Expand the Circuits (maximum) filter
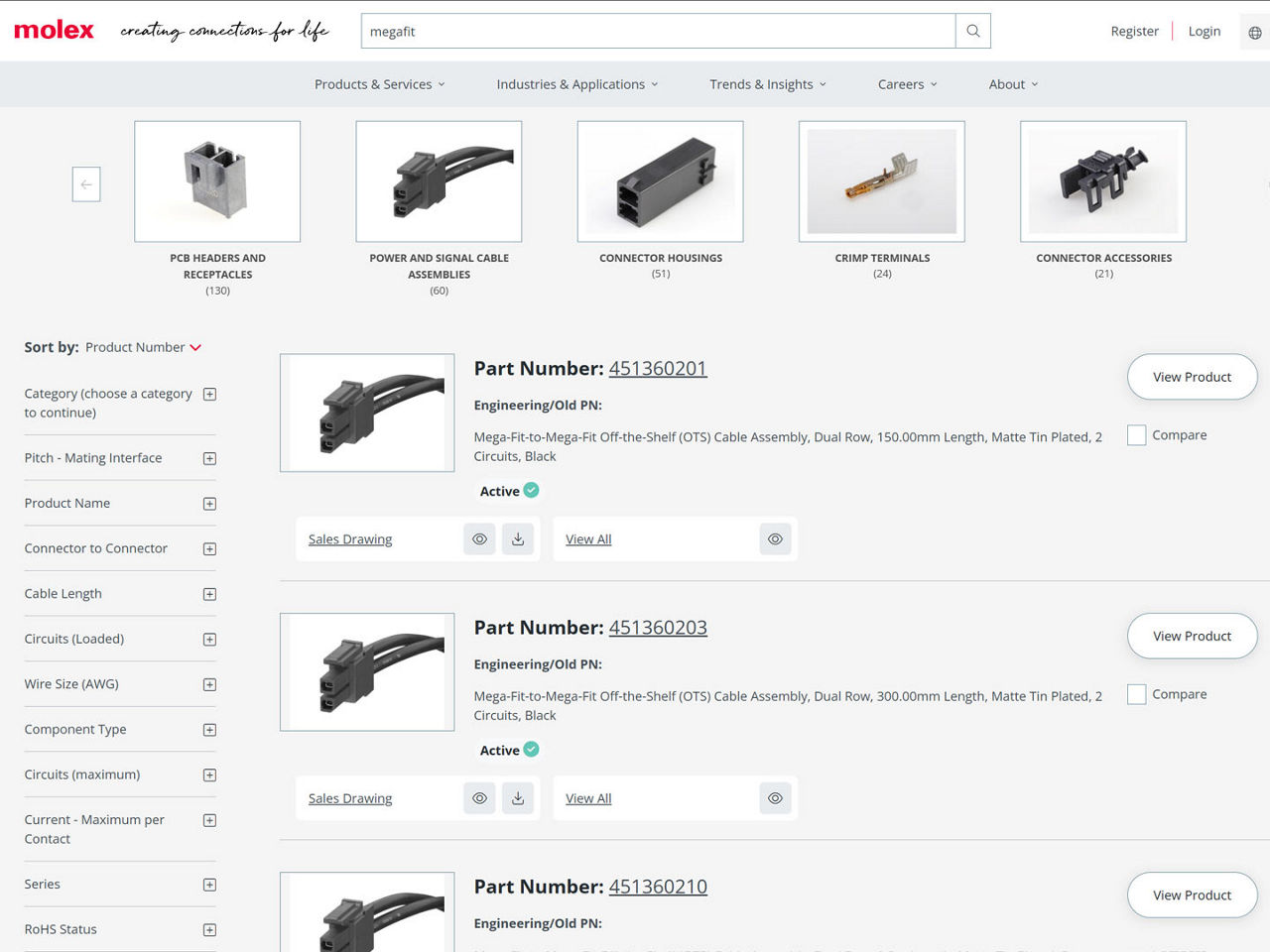 point(209,775)
